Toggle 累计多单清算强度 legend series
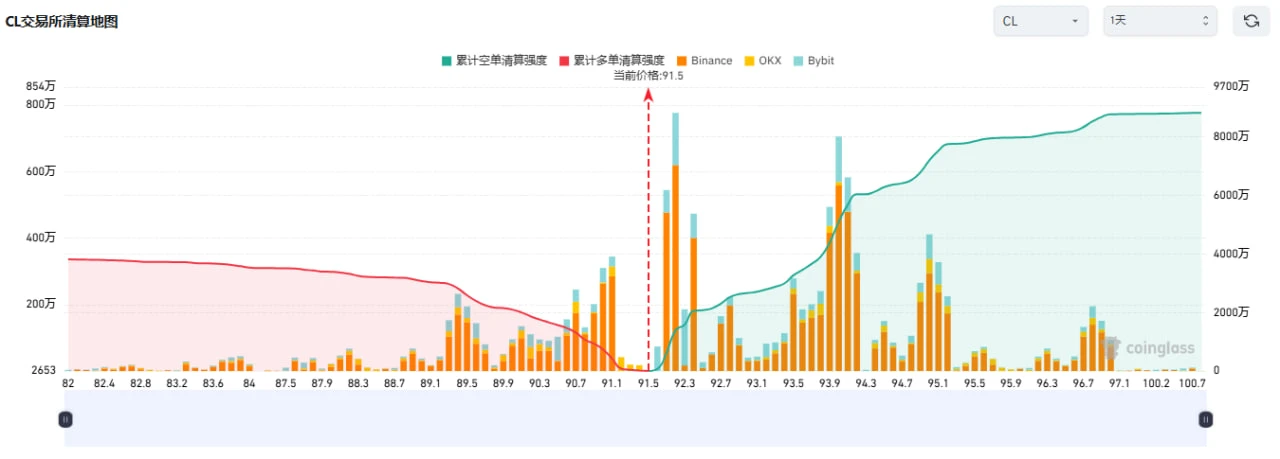 [x=611, y=61]
